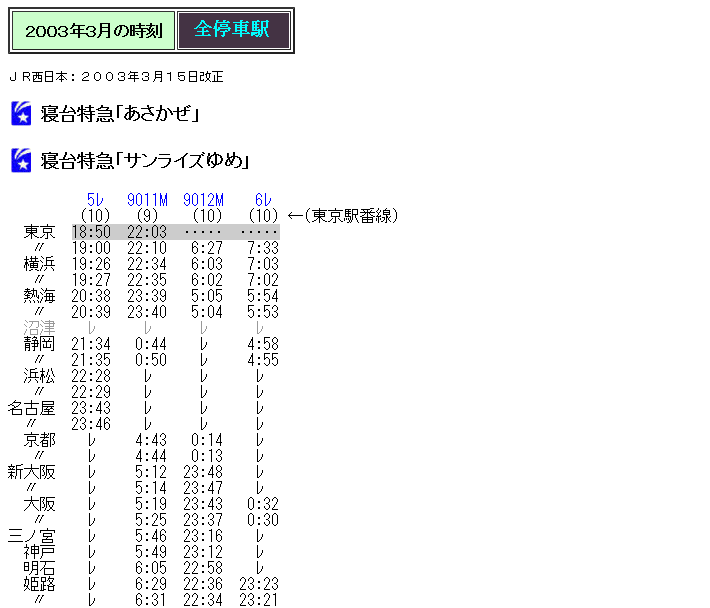The width and height of the screenshot is (710, 608).
Task: Click the 22:35 Yokohama time
Action: (147, 280)
